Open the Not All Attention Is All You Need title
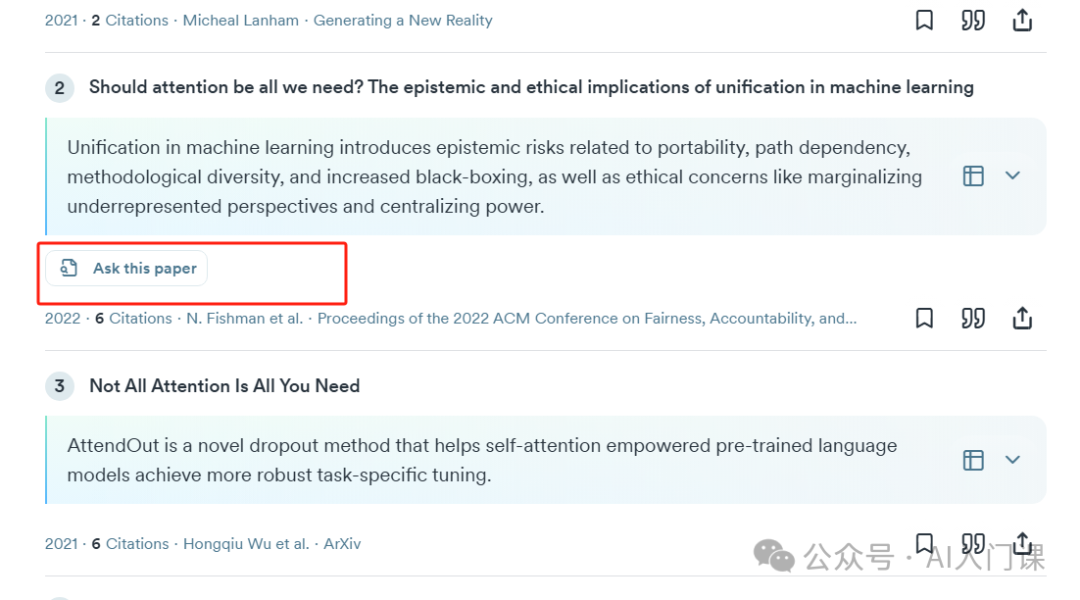This screenshot has height=600, width=1080. [x=225, y=386]
